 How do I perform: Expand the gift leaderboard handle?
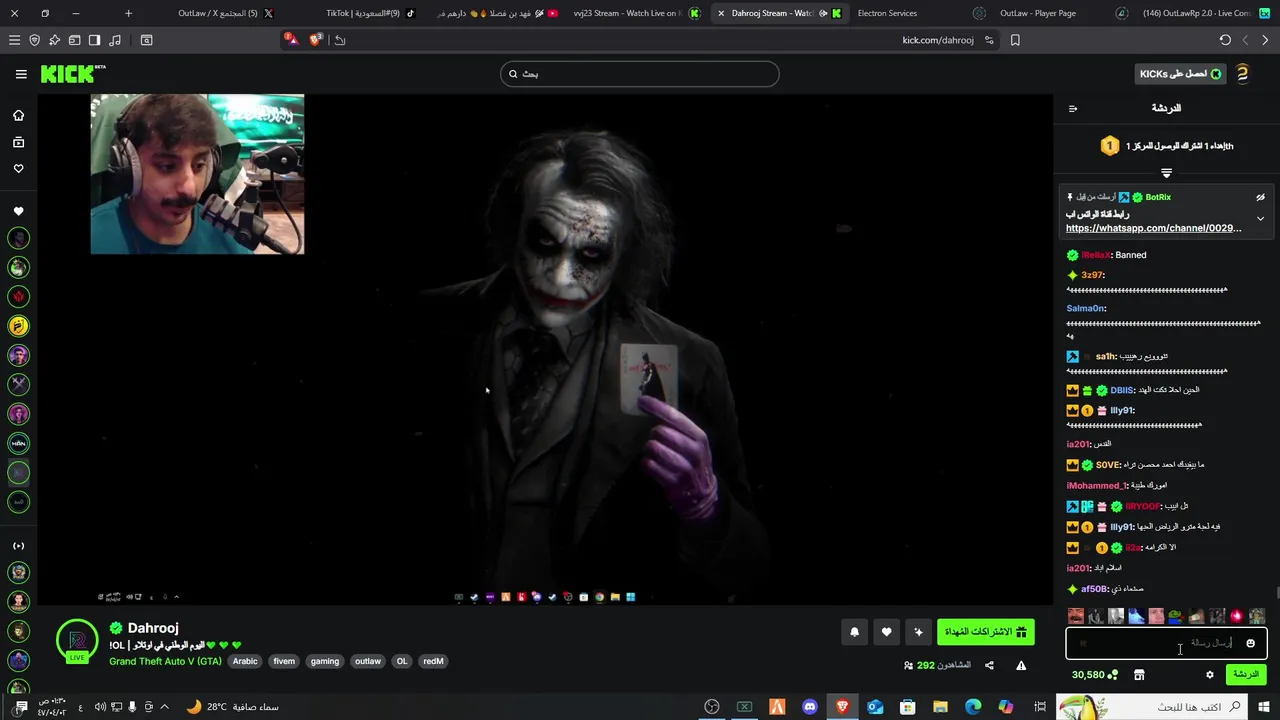1166,173
